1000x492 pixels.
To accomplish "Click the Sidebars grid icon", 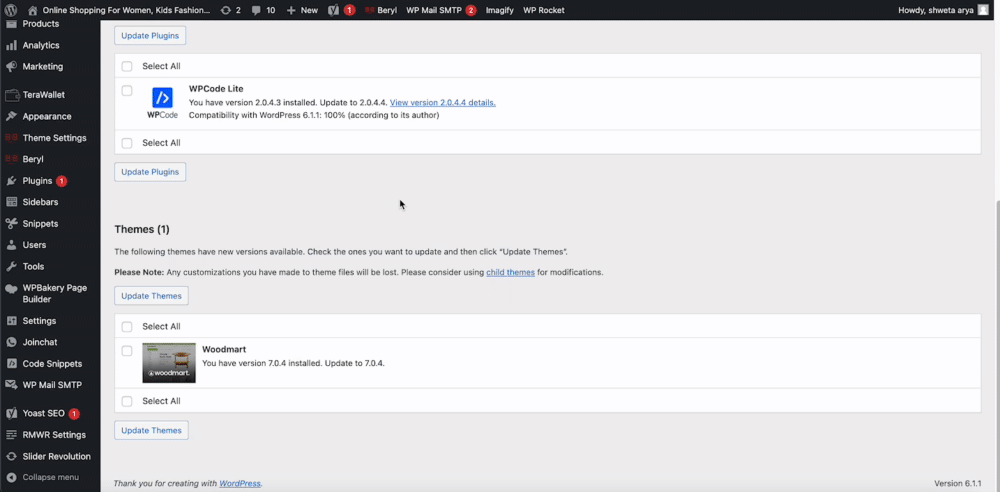I will click(11, 202).
